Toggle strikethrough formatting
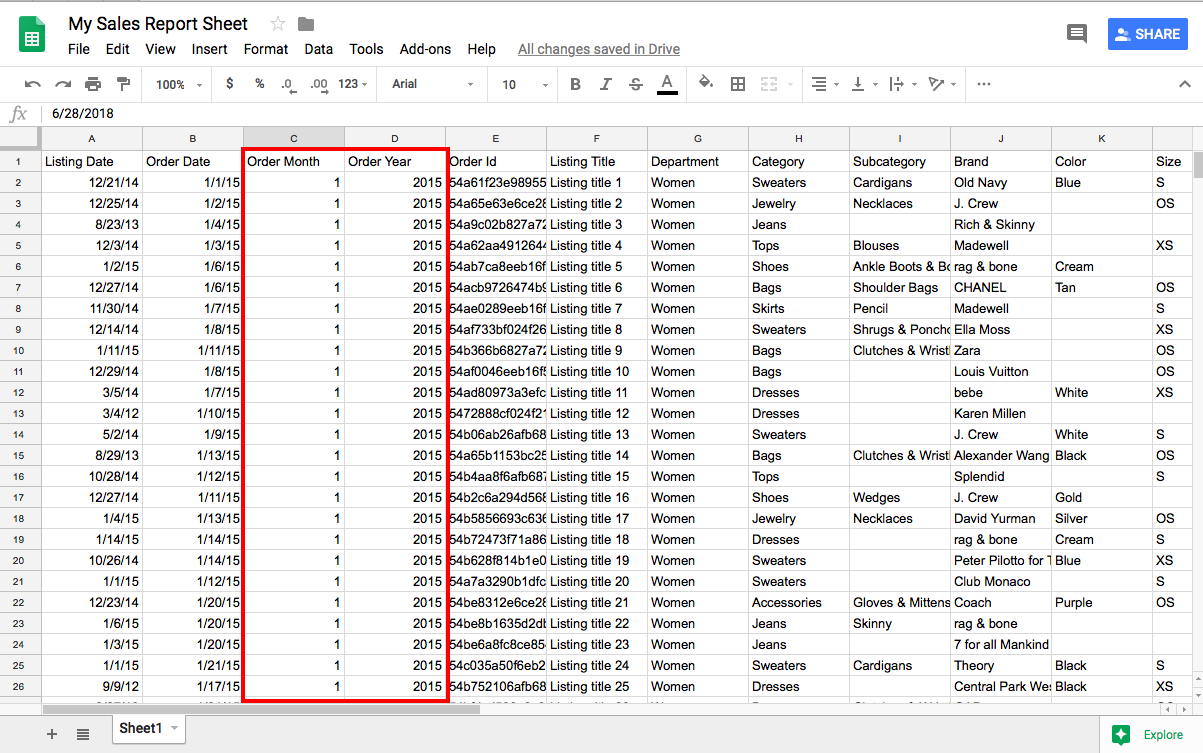The height and width of the screenshot is (753, 1203). pyautogui.click(x=635, y=84)
